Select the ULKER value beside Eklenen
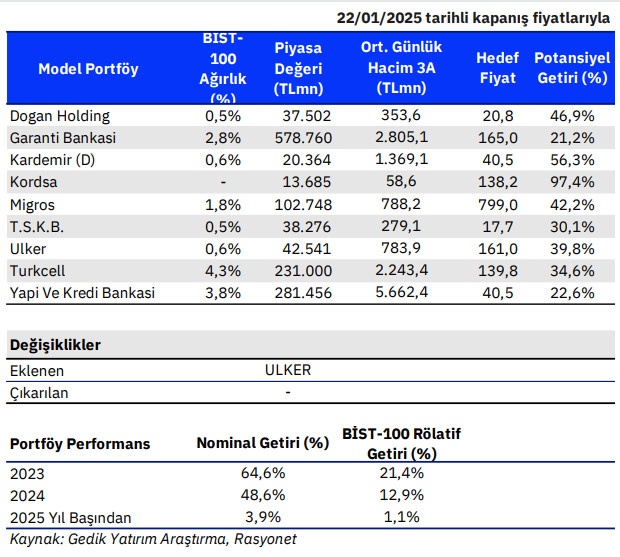Image resolution: width=620 pixels, height=557 pixels. click(288, 370)
